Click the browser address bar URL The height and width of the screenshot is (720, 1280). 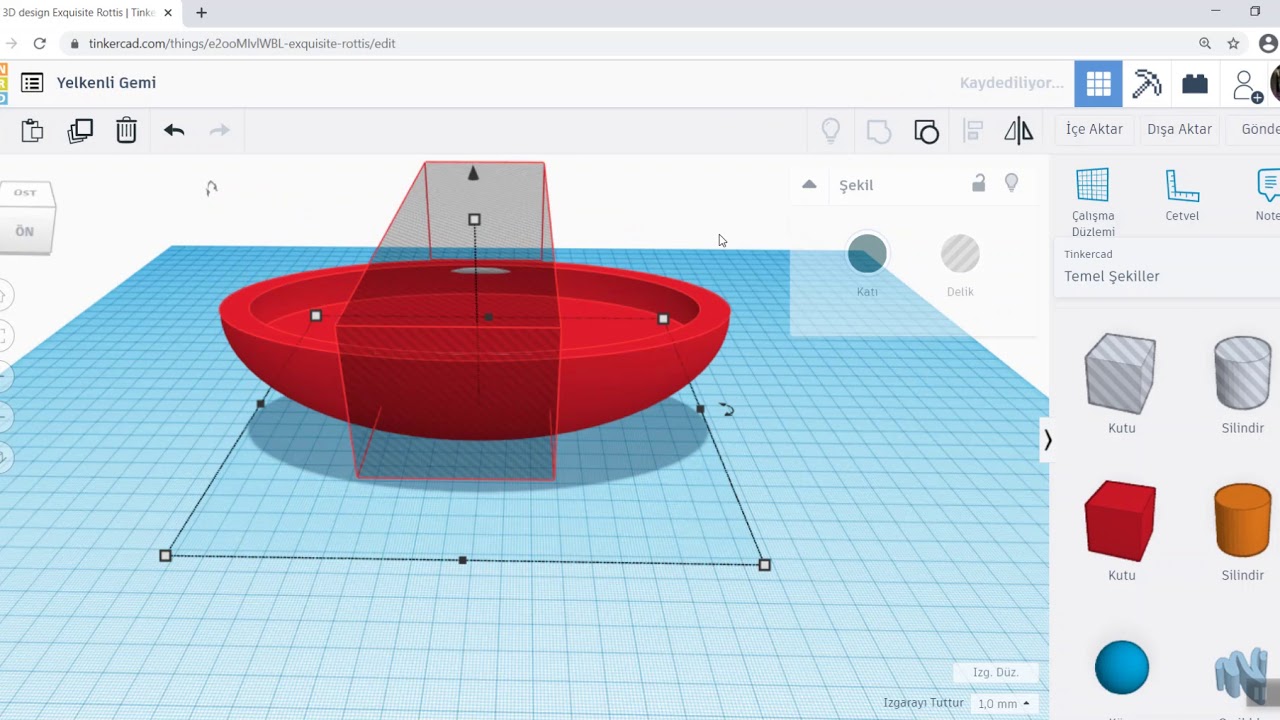242,44
